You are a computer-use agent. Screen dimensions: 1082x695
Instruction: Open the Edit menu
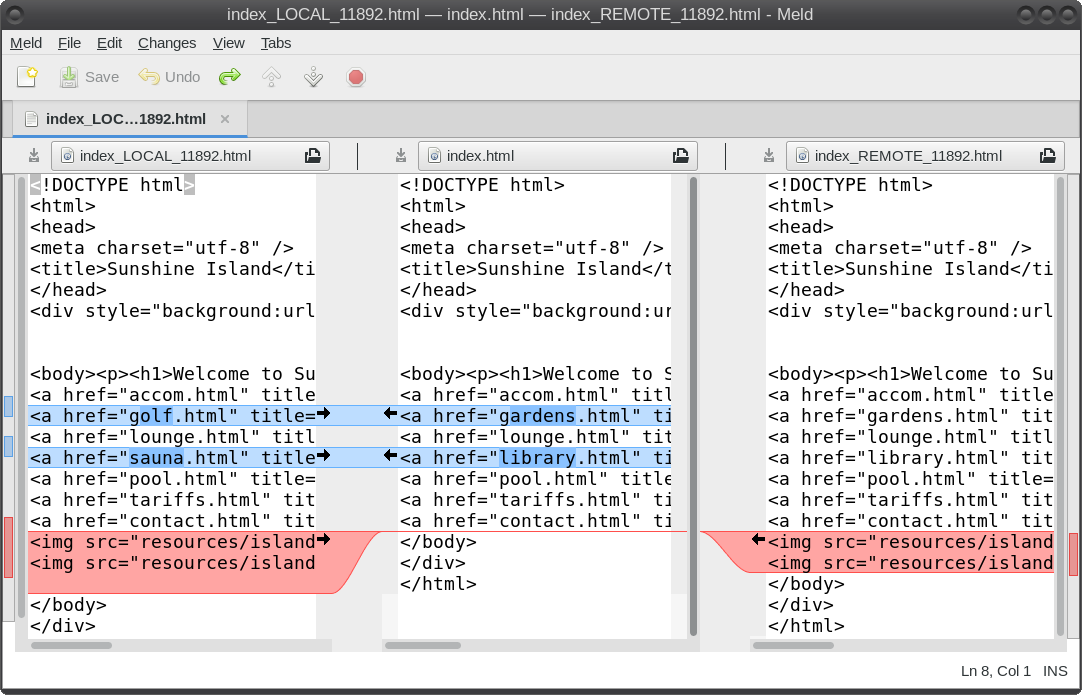[109, 43]
